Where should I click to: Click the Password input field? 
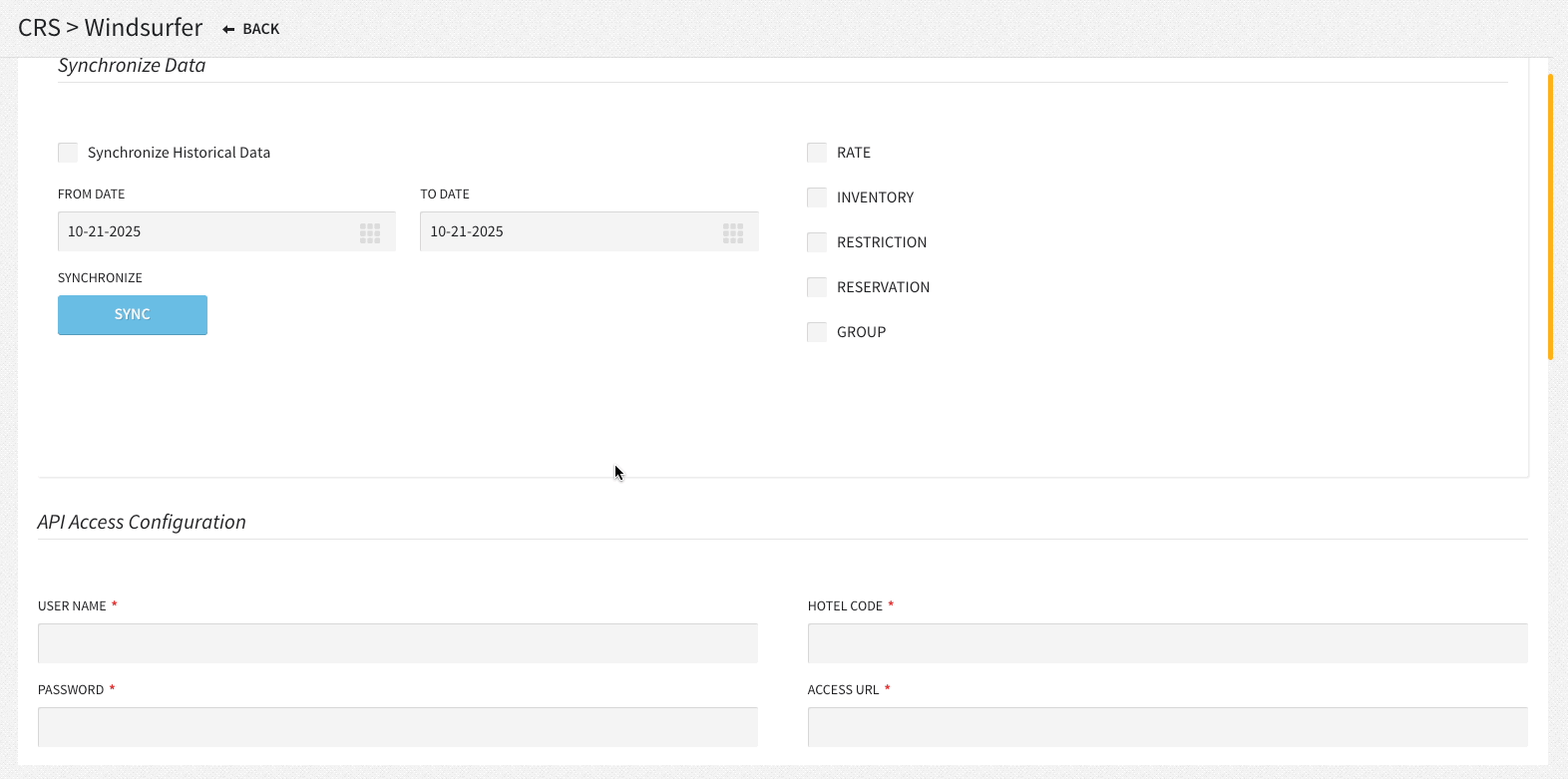coord(398,727)
